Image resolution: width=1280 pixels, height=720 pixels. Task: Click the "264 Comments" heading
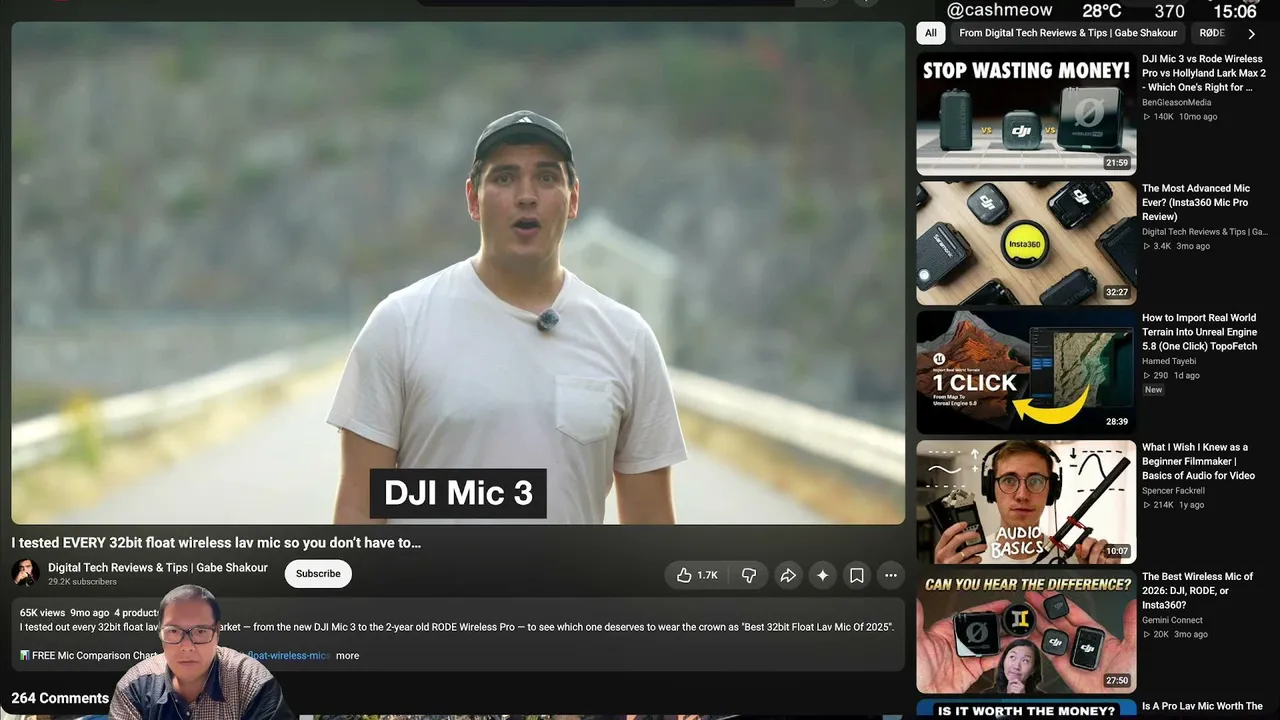pyautogui.click(x=60, y=698)
